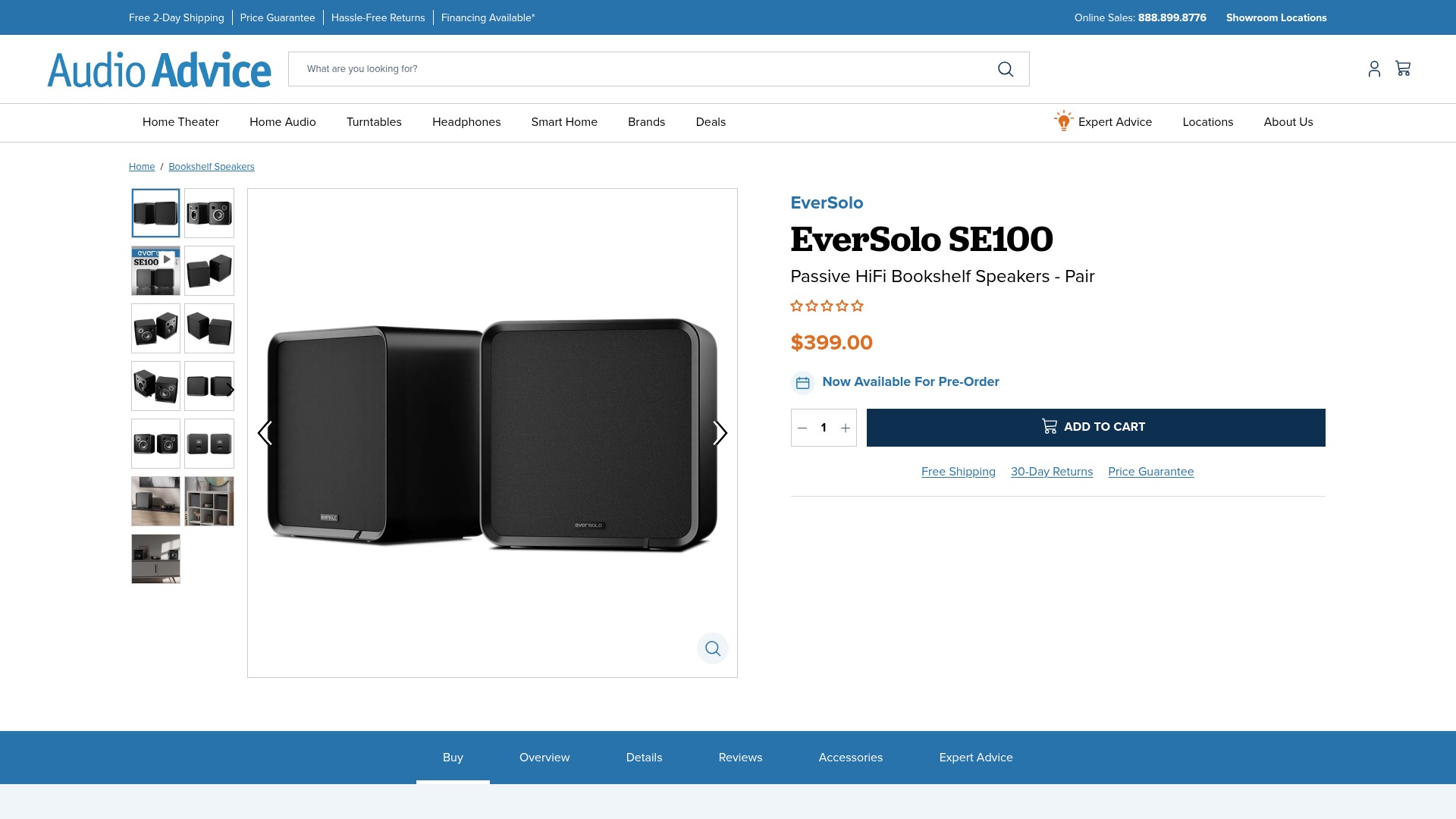
Task: Open Brands menu
Action: pyautogui.click(x=646, y=122)
